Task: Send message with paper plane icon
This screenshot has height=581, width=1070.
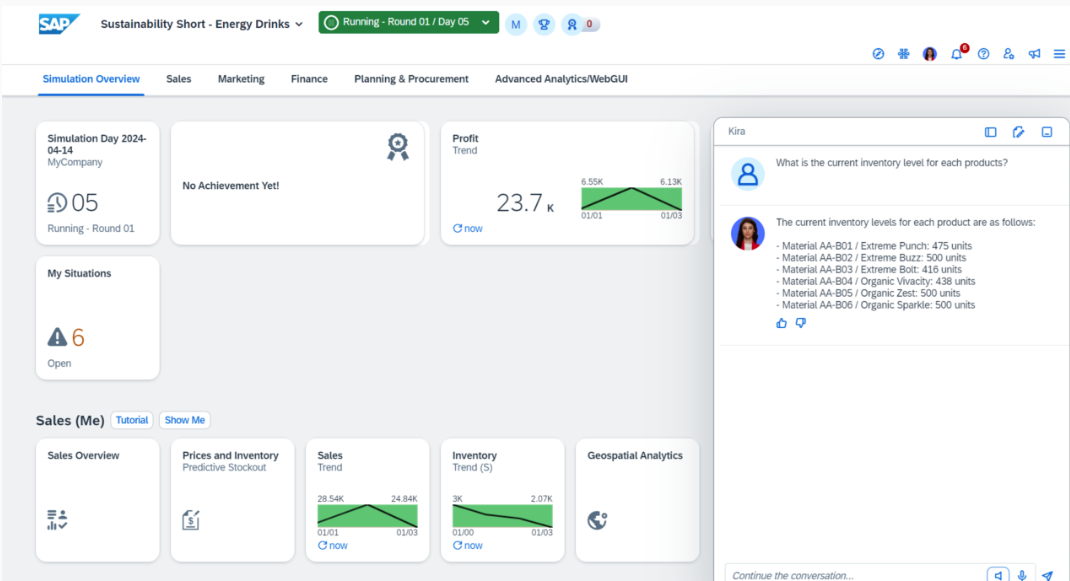Action: pos(1047,576)
